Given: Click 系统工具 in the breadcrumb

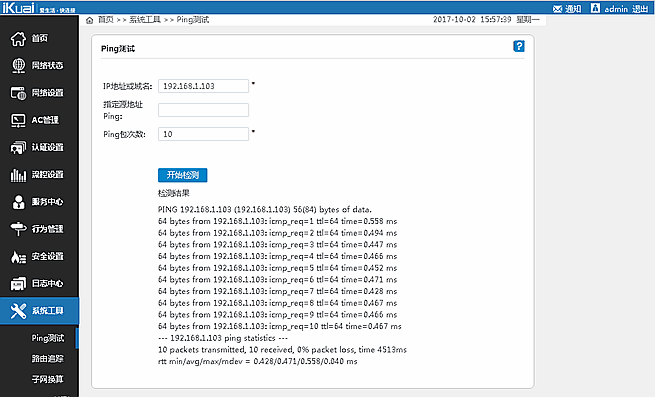Looking at the screenshot, I should pos(145,20).
